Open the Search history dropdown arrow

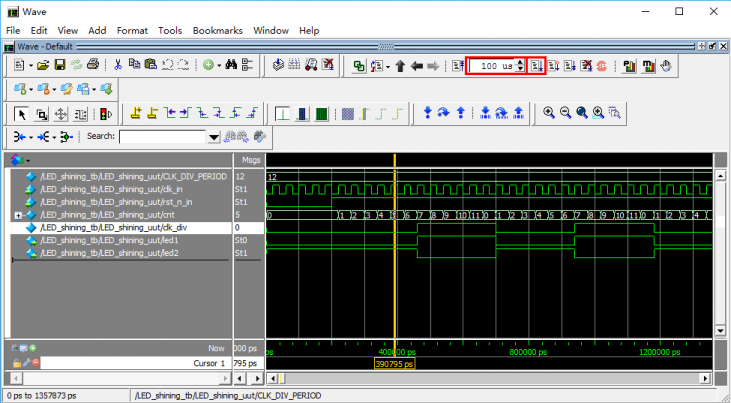click(x=214, y=137)
